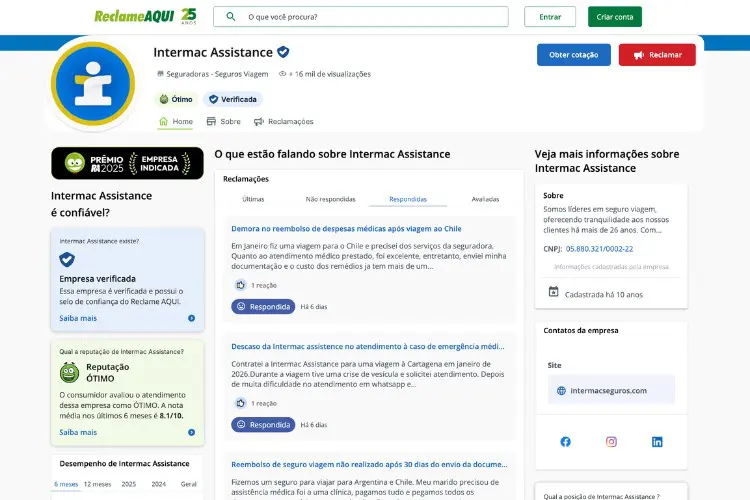Viewport: 750px width, 500px height.
Task: Click the Verificada badge
Action: 233,99
